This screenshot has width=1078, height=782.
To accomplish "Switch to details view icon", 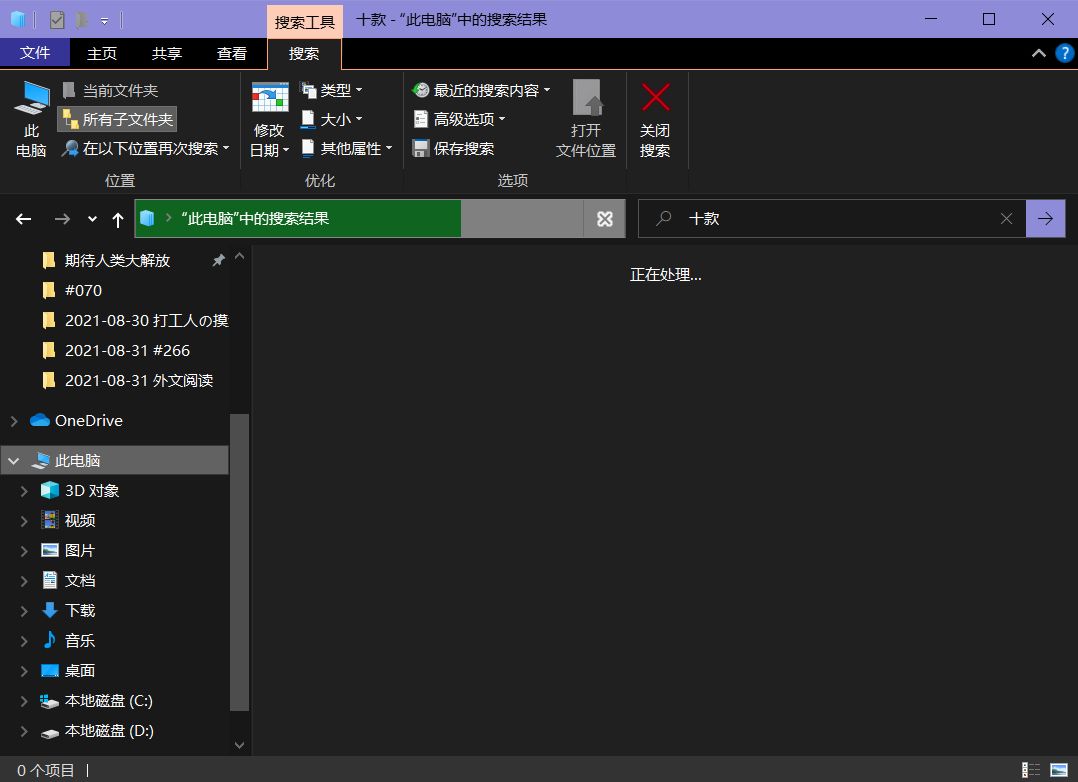I will 1030,770.
